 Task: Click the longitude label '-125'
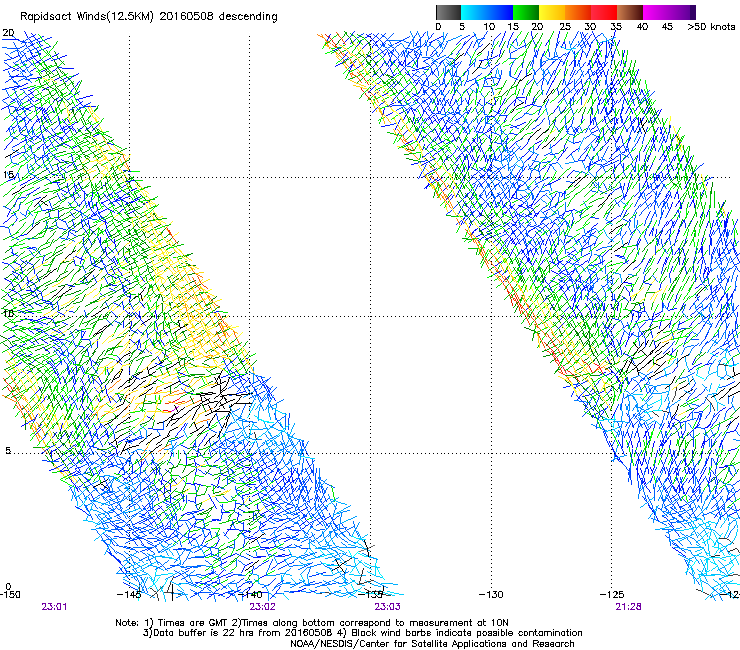(612, 595)
